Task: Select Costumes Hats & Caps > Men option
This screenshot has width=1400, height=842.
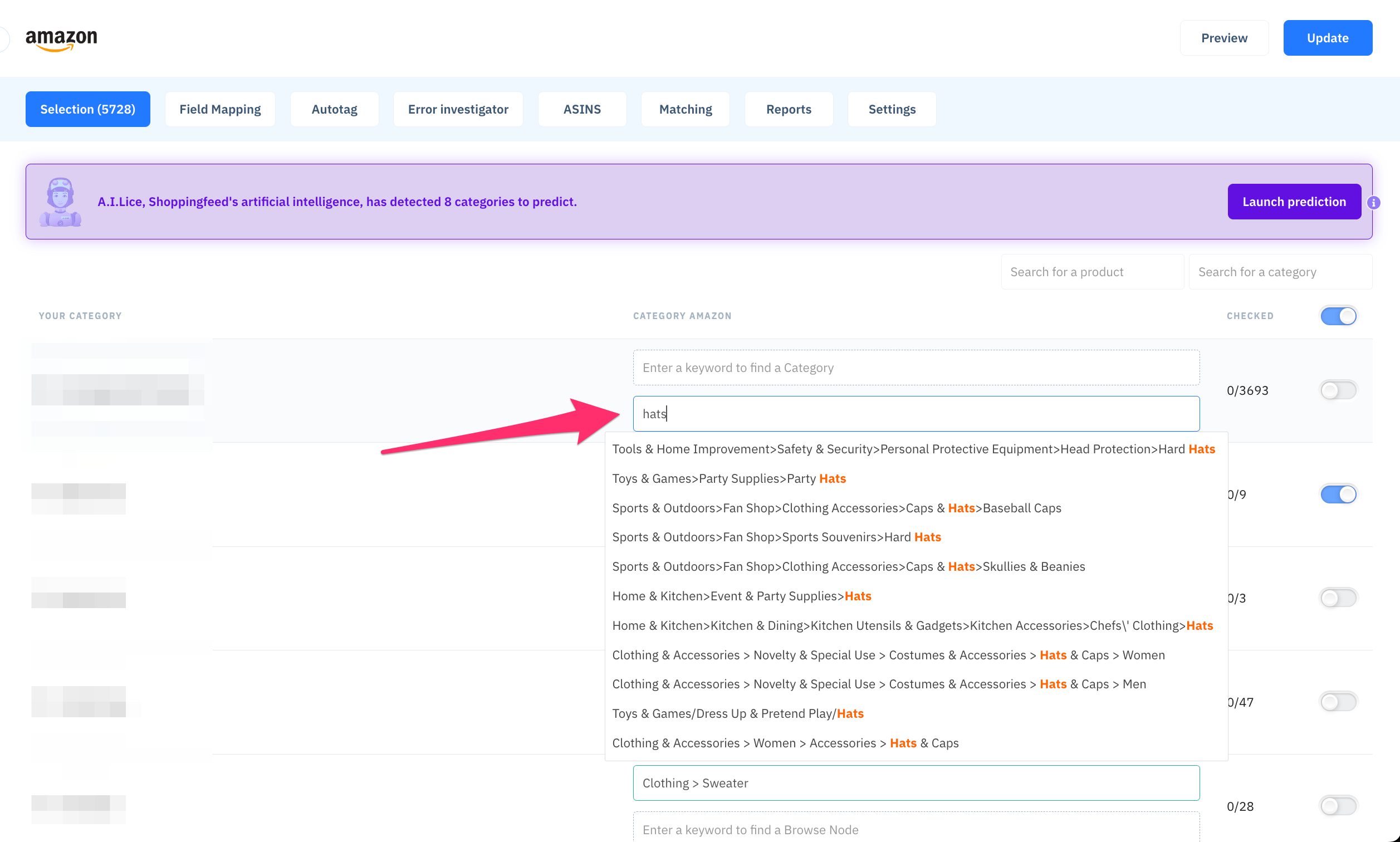Action: pyautogui.click(x=916, y=684)
